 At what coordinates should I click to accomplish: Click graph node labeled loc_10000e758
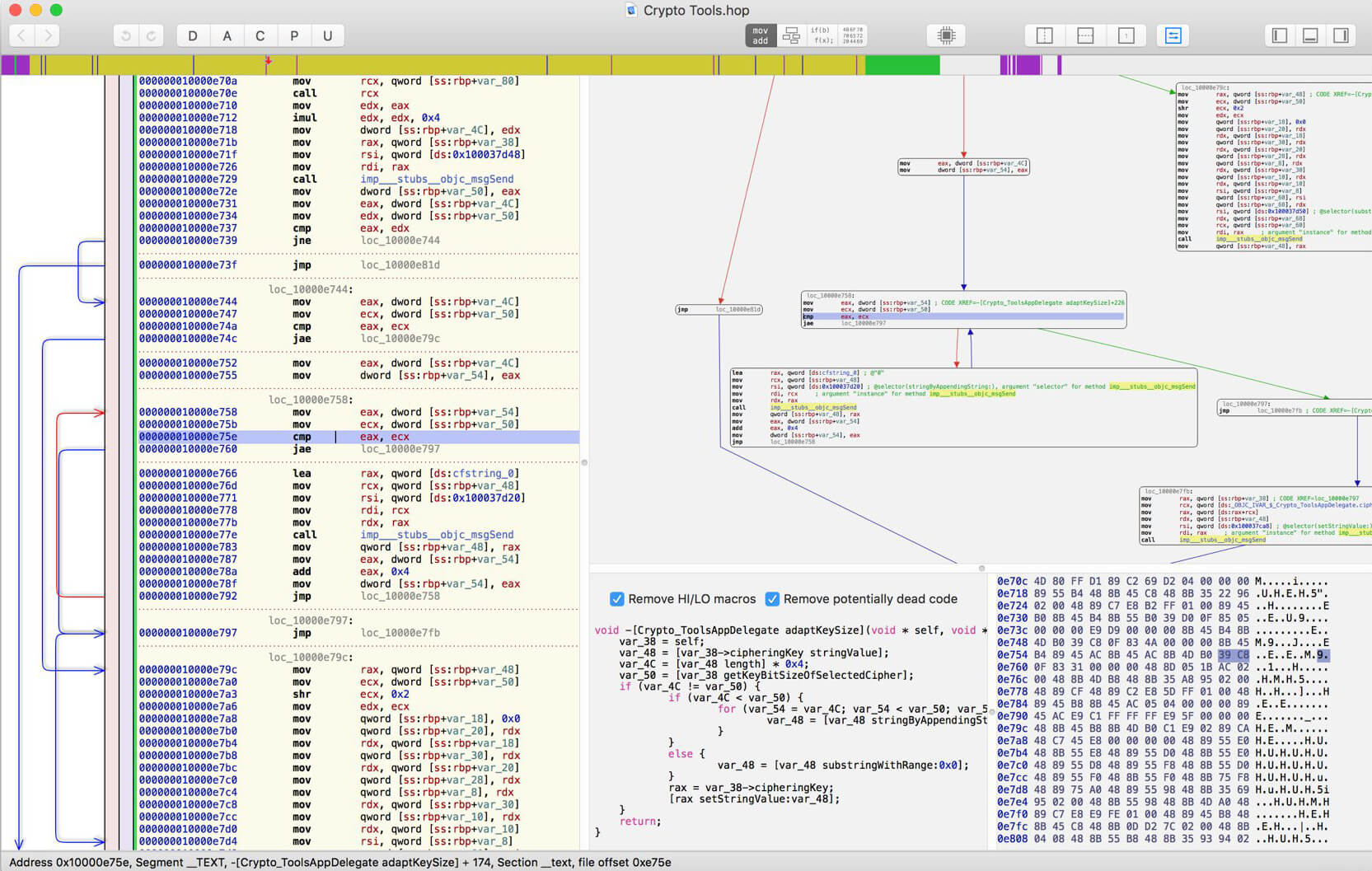[x=963, y=310]
